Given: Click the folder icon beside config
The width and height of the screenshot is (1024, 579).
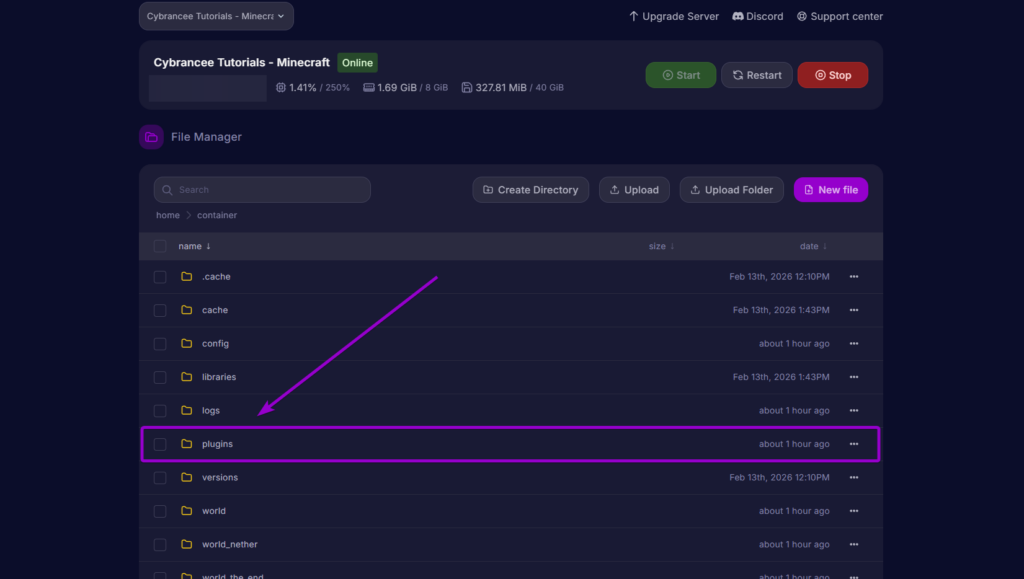Looking at the screenshot, I should (x=186, y=344).
